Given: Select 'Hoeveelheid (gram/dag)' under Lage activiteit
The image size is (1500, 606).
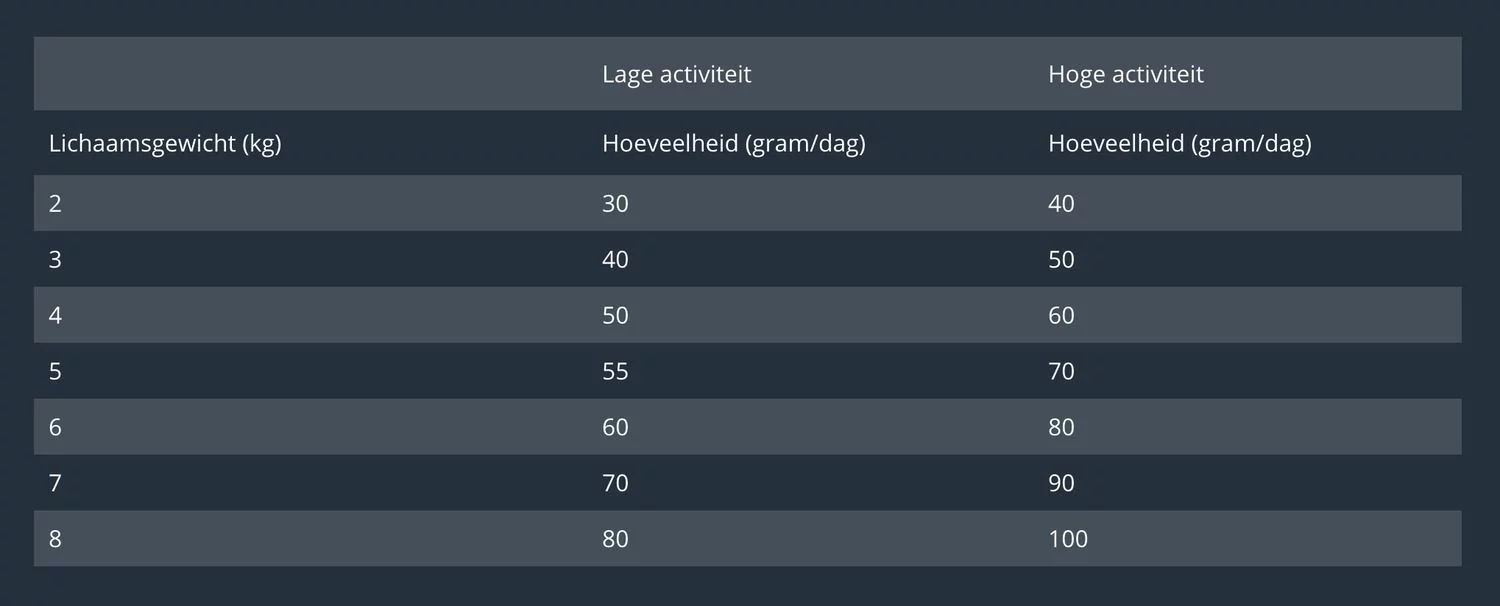Looking at the screenshot, I should (733, 143).
